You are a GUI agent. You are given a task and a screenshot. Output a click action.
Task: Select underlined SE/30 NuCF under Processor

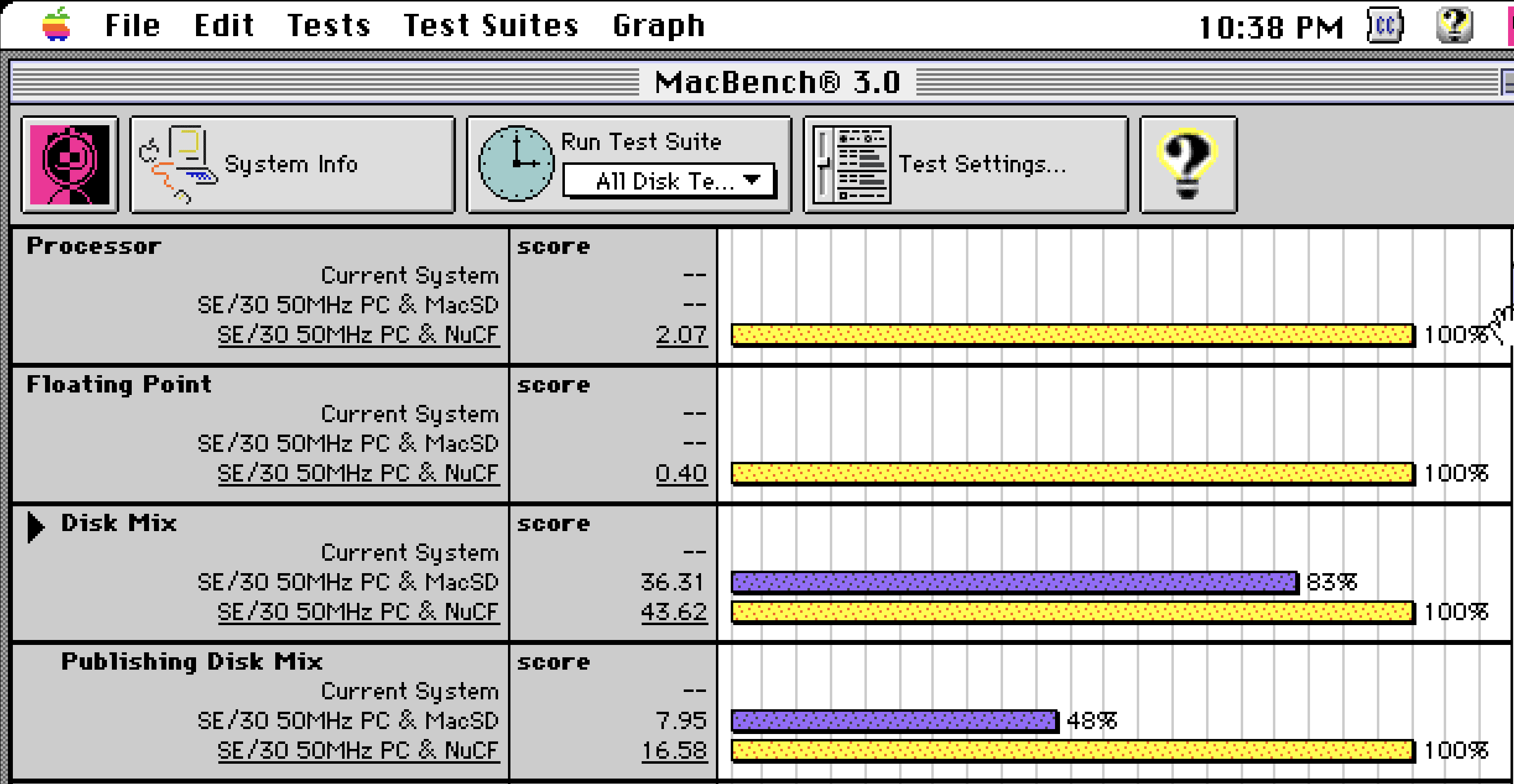pyautogui.click(x=358, y=335)
